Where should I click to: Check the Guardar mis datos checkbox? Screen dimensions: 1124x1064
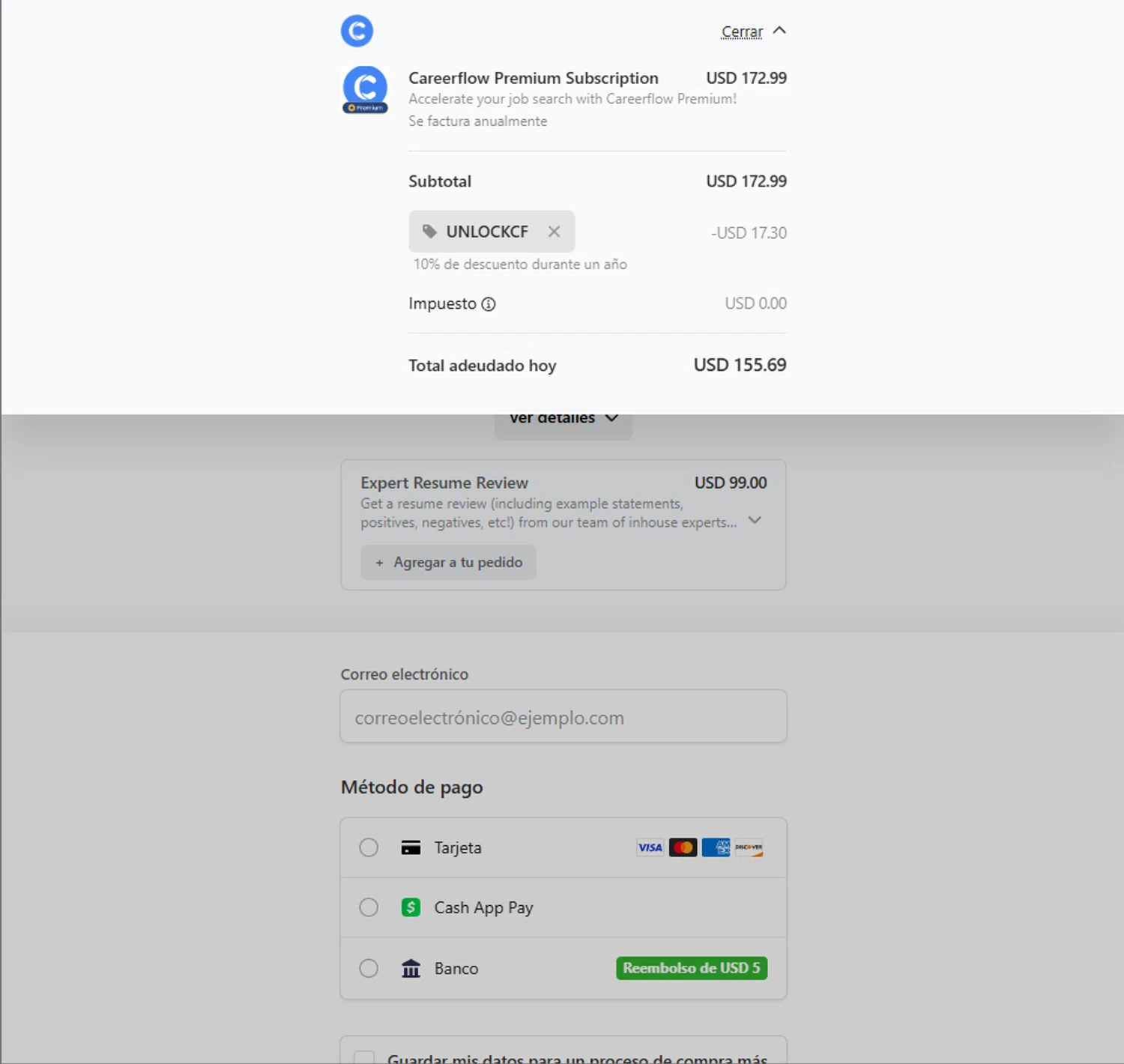364,1057
